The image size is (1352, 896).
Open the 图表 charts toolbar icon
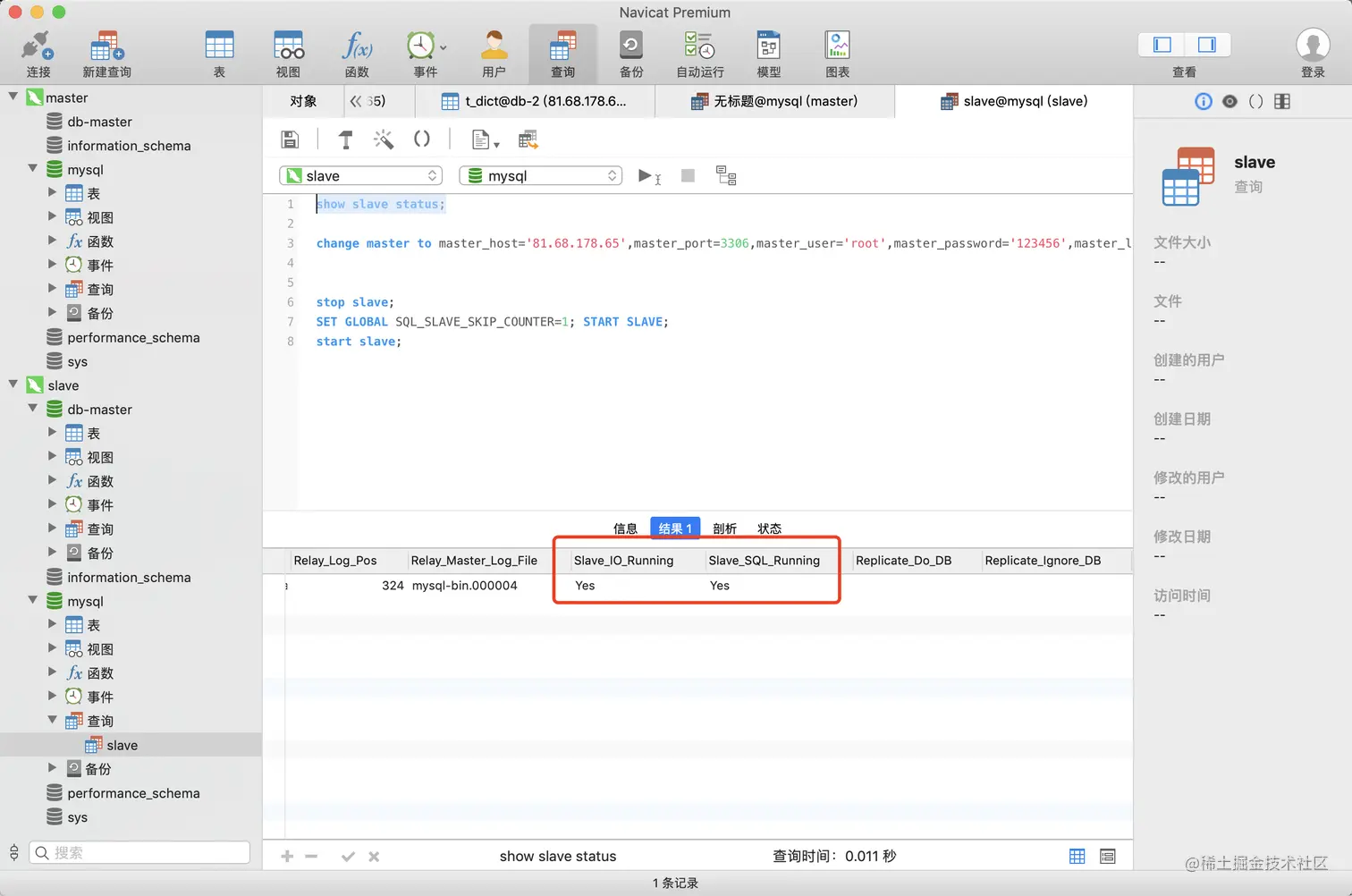838,54
